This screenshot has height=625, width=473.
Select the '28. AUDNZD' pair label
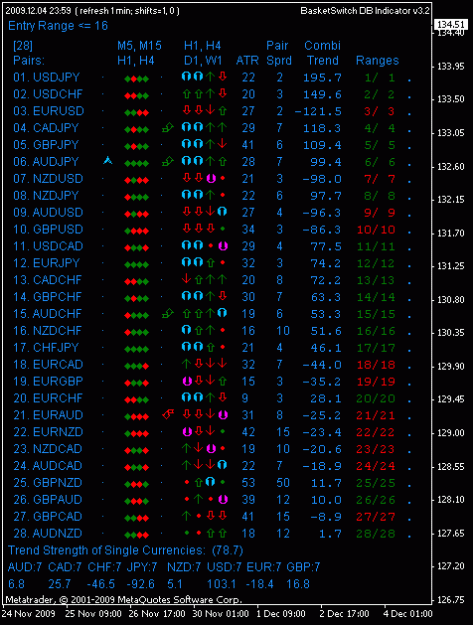coord(48,533)
